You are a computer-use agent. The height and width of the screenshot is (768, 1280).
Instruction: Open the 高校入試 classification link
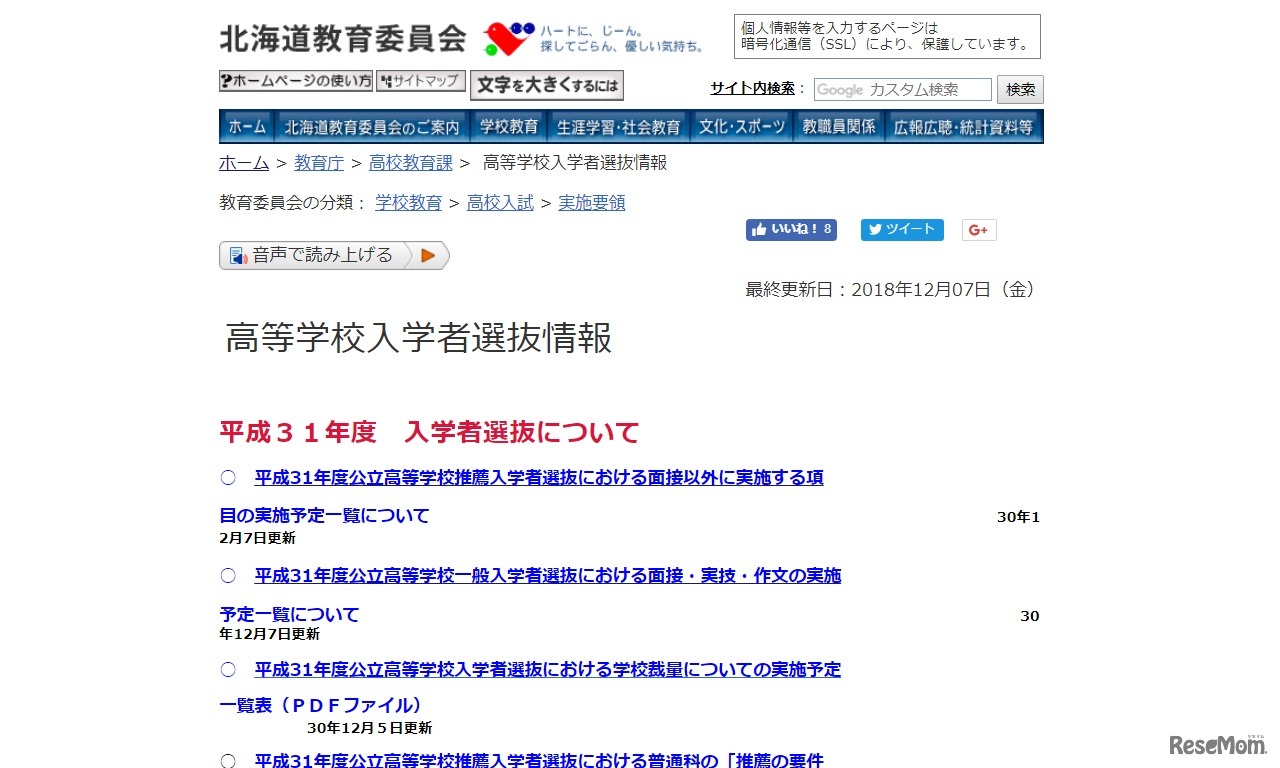500,203
